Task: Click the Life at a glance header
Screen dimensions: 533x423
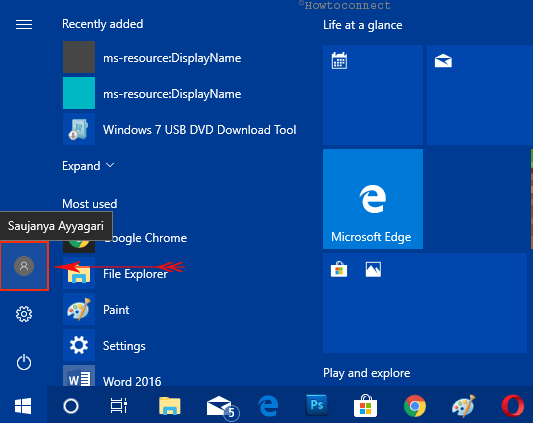Action: [363, 25]
